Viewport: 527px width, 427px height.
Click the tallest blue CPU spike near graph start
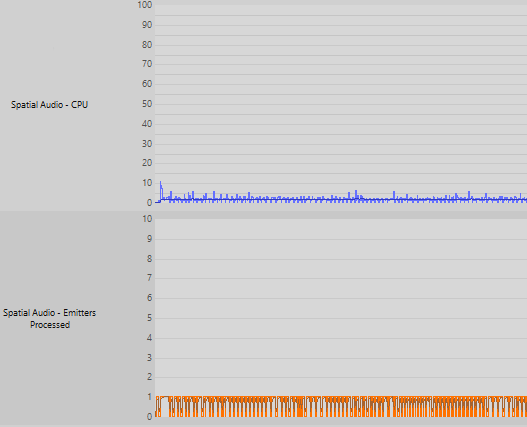click(161, 191)
